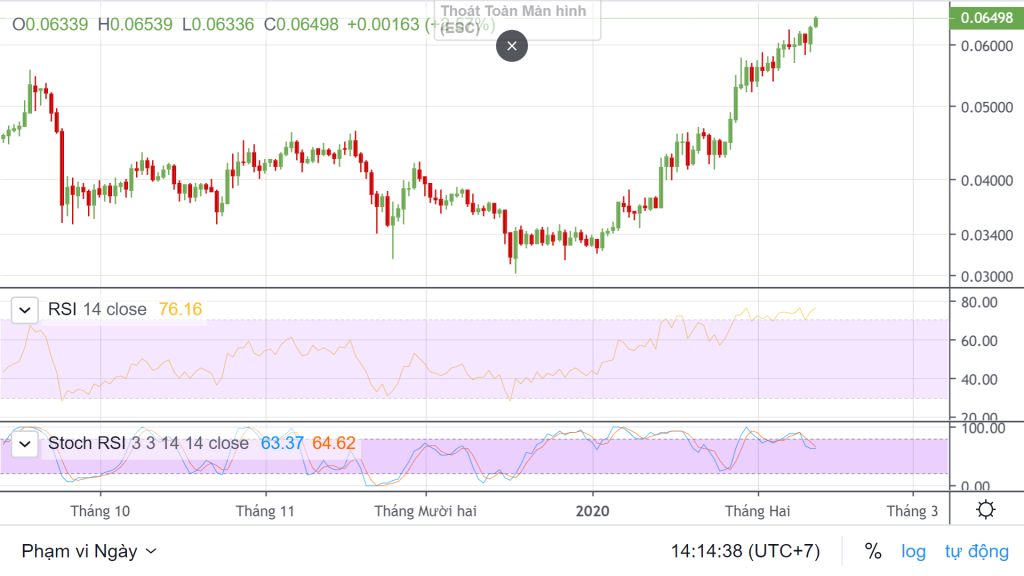Open the Phạm vi Ngày date range dropdown
The image size is (1024, 576).
[x=89, y=551]
